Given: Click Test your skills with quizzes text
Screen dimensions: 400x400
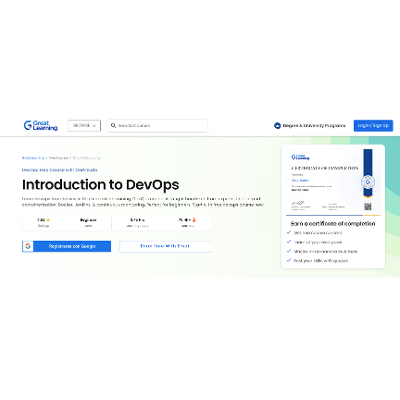Looking at the screenshot, I should click(321, 261).
